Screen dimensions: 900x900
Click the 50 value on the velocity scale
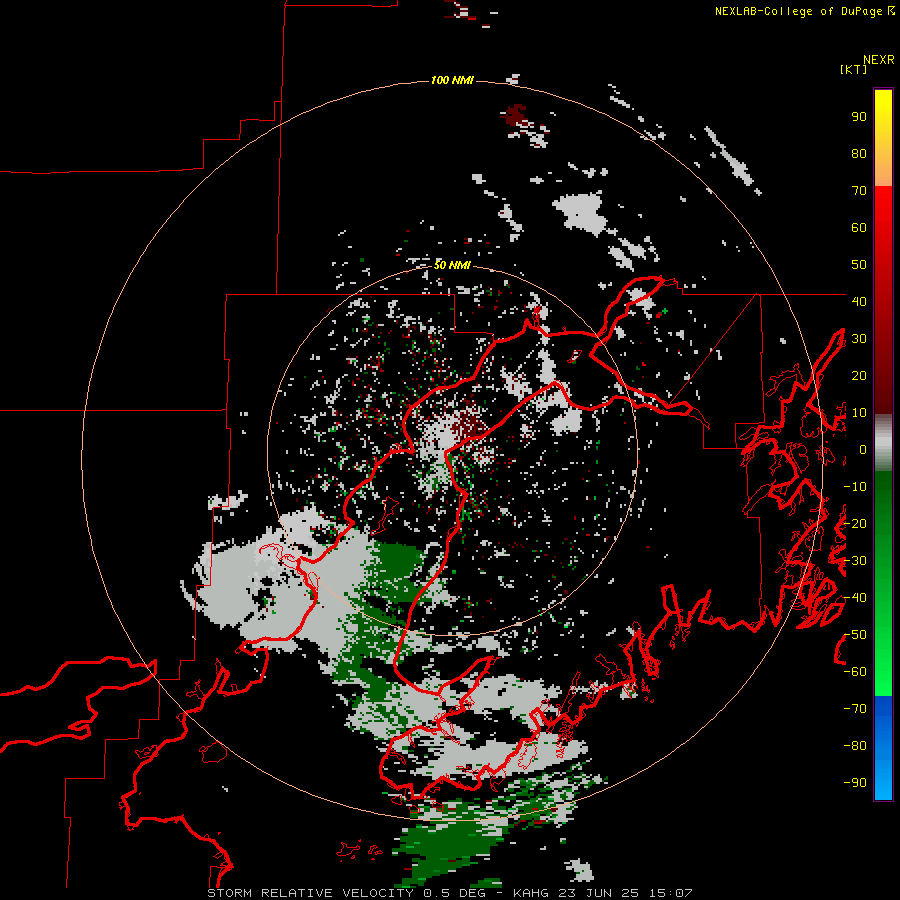(859, 265)
